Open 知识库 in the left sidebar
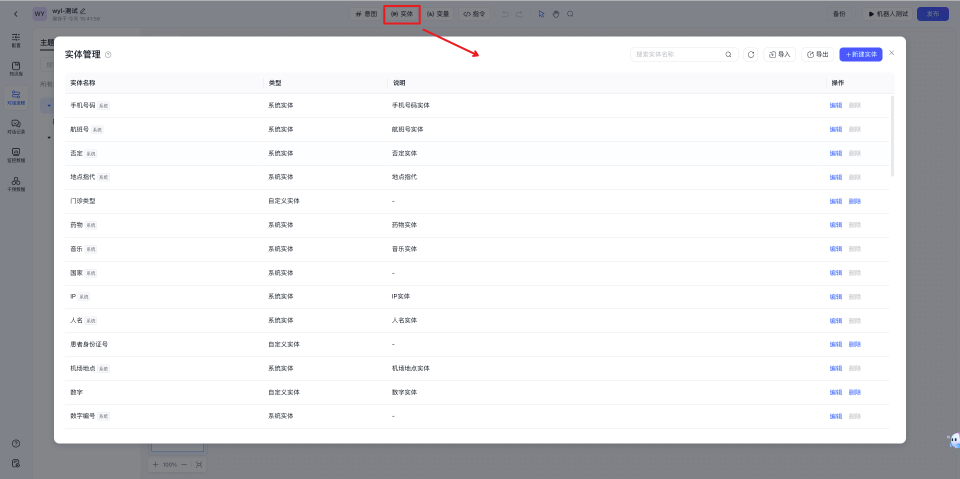Viewport: 960px width, 479px height. (x=16, y=68)
